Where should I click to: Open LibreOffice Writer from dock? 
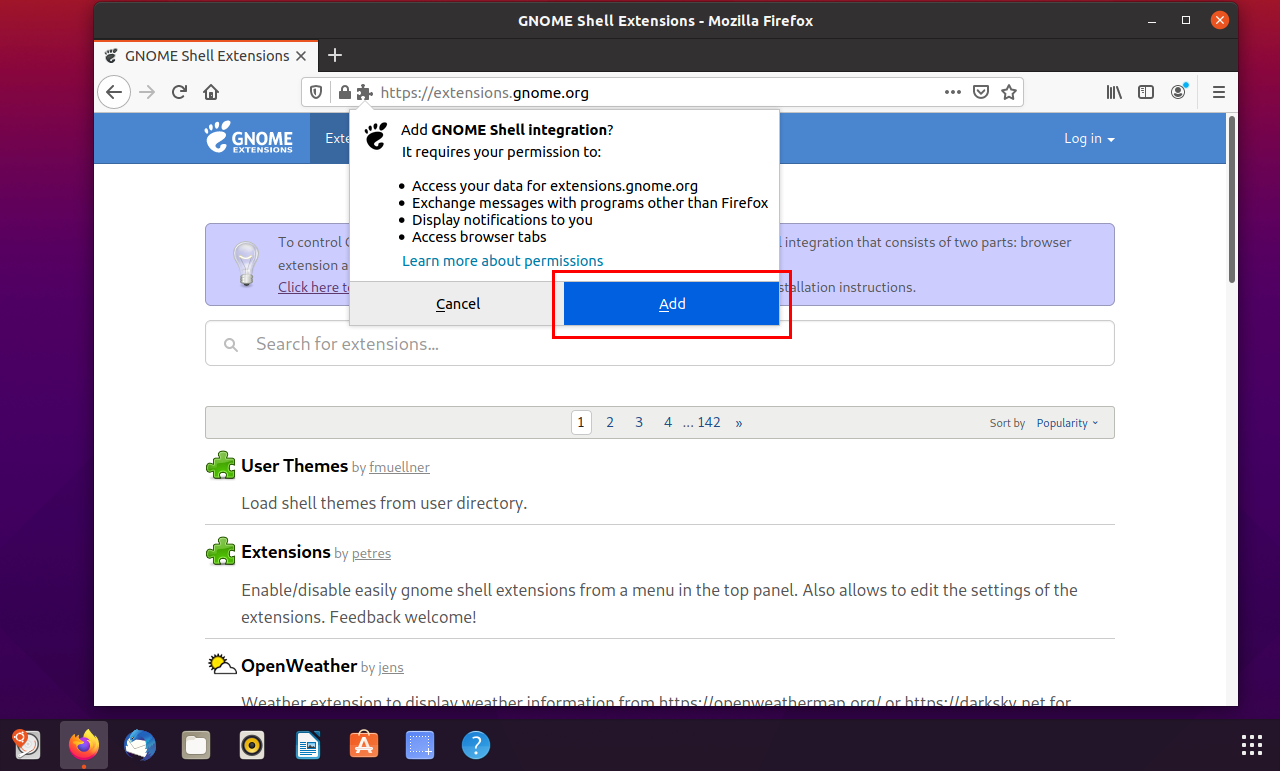coord(308,745)
